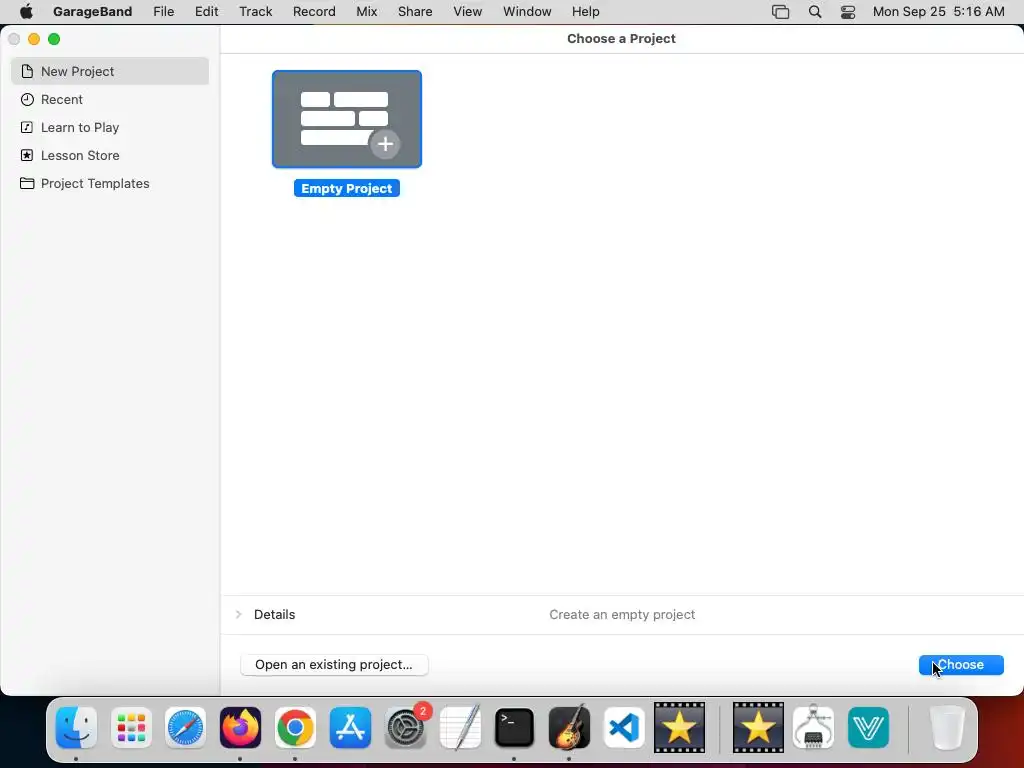Expand the Details disclosure triangle
1024x768 pixels.
[x=238, y=615]
